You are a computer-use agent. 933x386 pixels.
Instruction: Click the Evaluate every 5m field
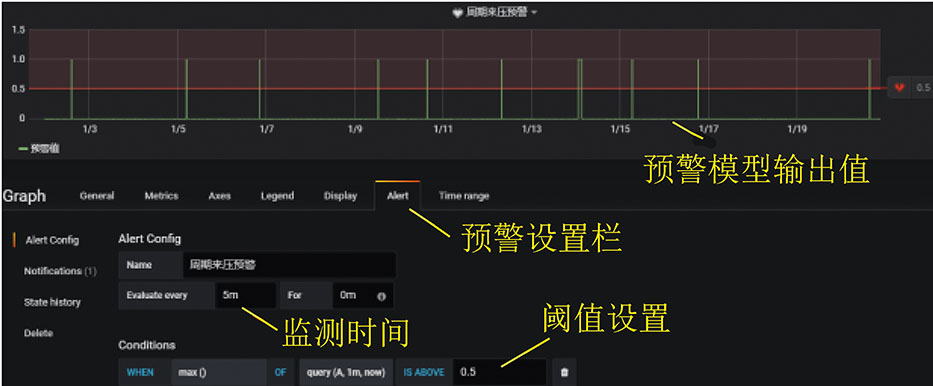[245, 295]
